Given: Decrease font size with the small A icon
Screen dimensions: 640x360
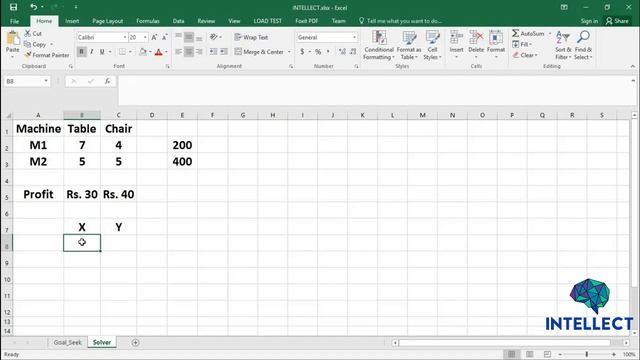Looking at the screenshot, I should pyautogui.click(x=164, y=37).
